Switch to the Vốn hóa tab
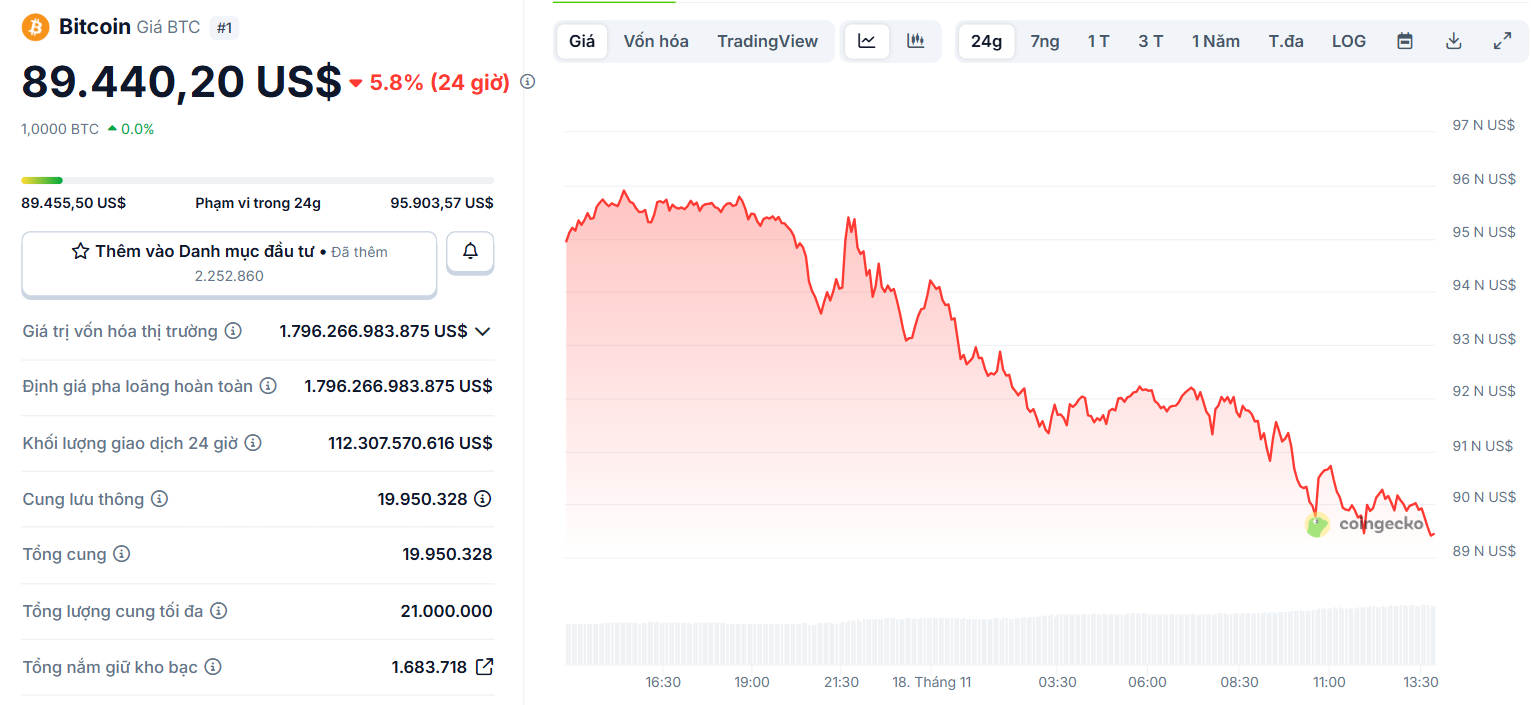This screenshot has width=1531, height=705. (655, 41)
